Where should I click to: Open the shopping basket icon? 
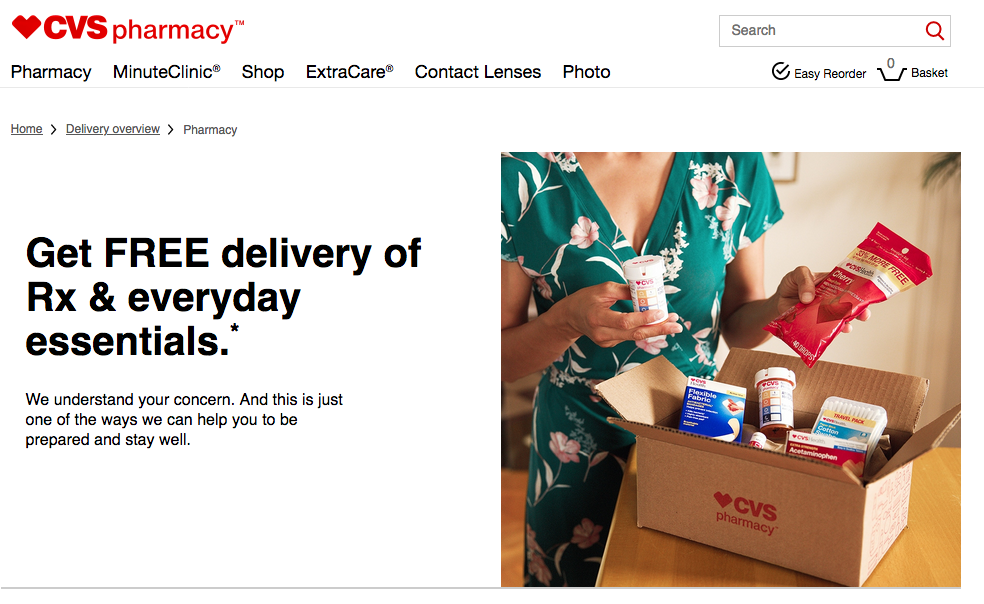click(891, 74)
